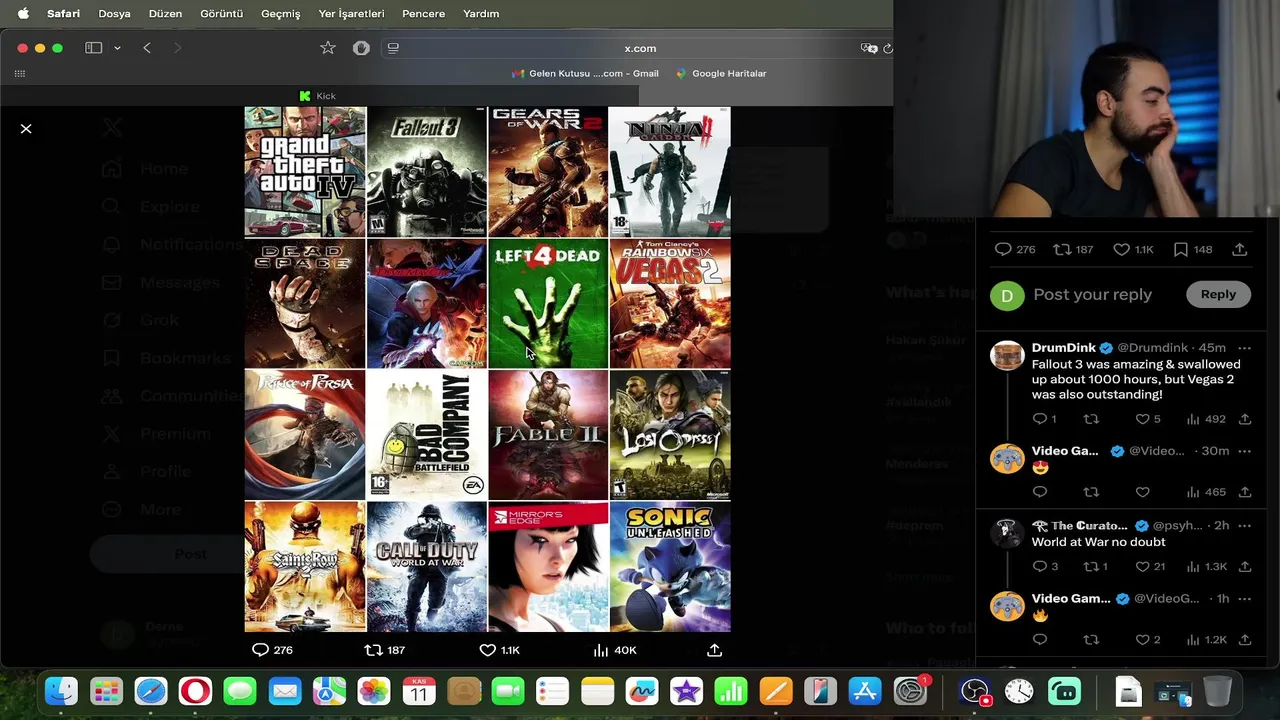Open Launchpad from the Dock
1280x720 pixels.
click(106, 691)
